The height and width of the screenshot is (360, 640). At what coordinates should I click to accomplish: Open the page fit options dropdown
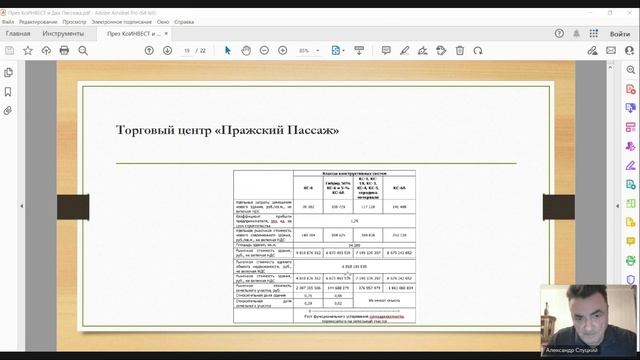pos(338,51)
